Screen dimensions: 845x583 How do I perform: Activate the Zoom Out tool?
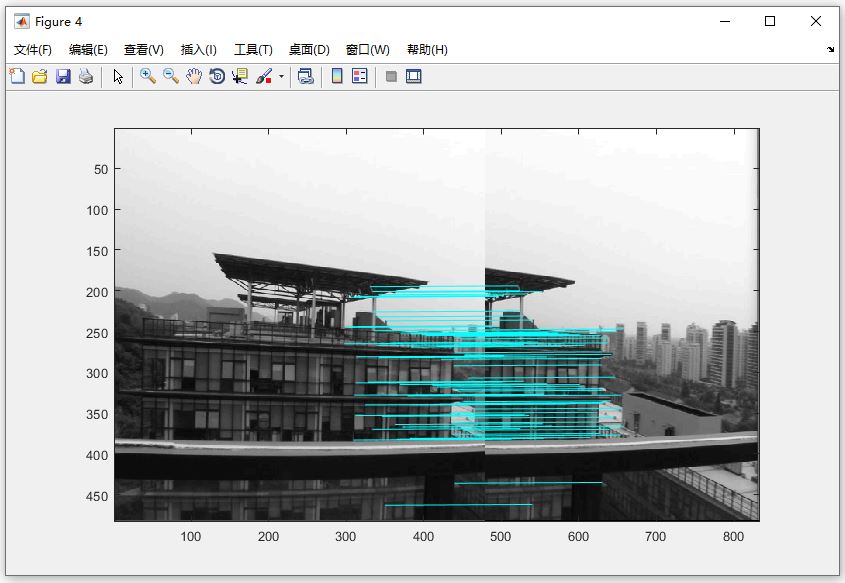click(171, 77)
